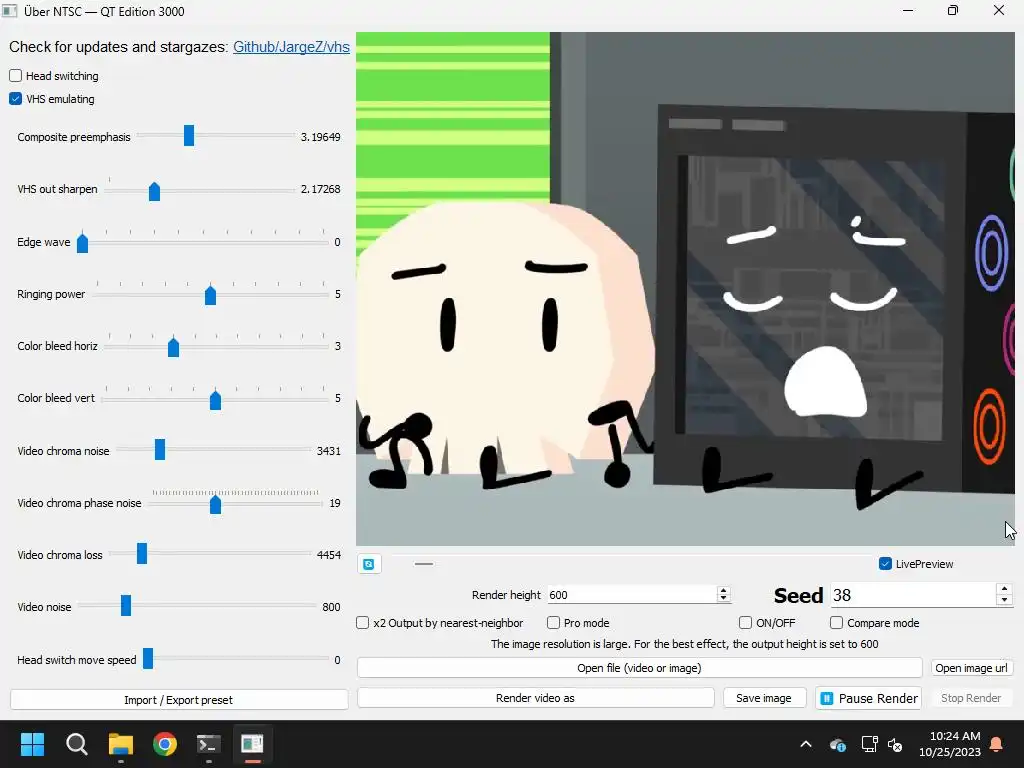1024x768 pixels.
Task: Increment the Seed value up arrow
Action: coord(1004,589)
